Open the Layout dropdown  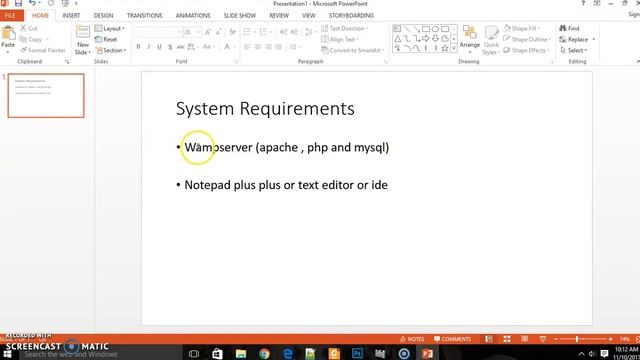pyautogui.click(x=109, y=29)
